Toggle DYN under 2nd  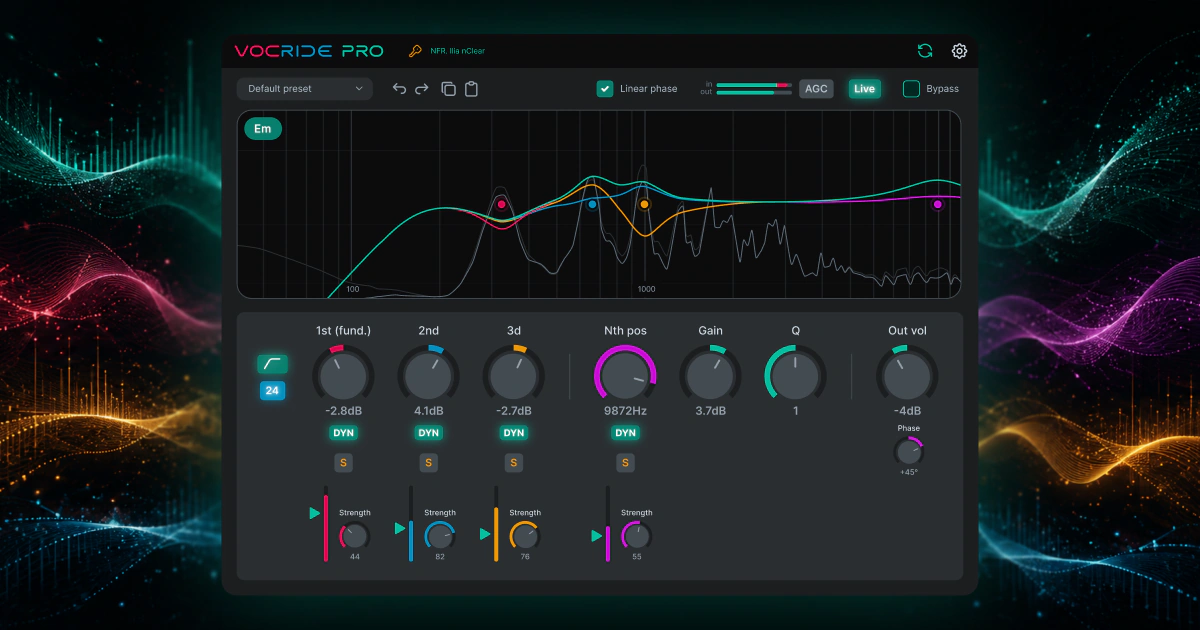click(429, 433)
